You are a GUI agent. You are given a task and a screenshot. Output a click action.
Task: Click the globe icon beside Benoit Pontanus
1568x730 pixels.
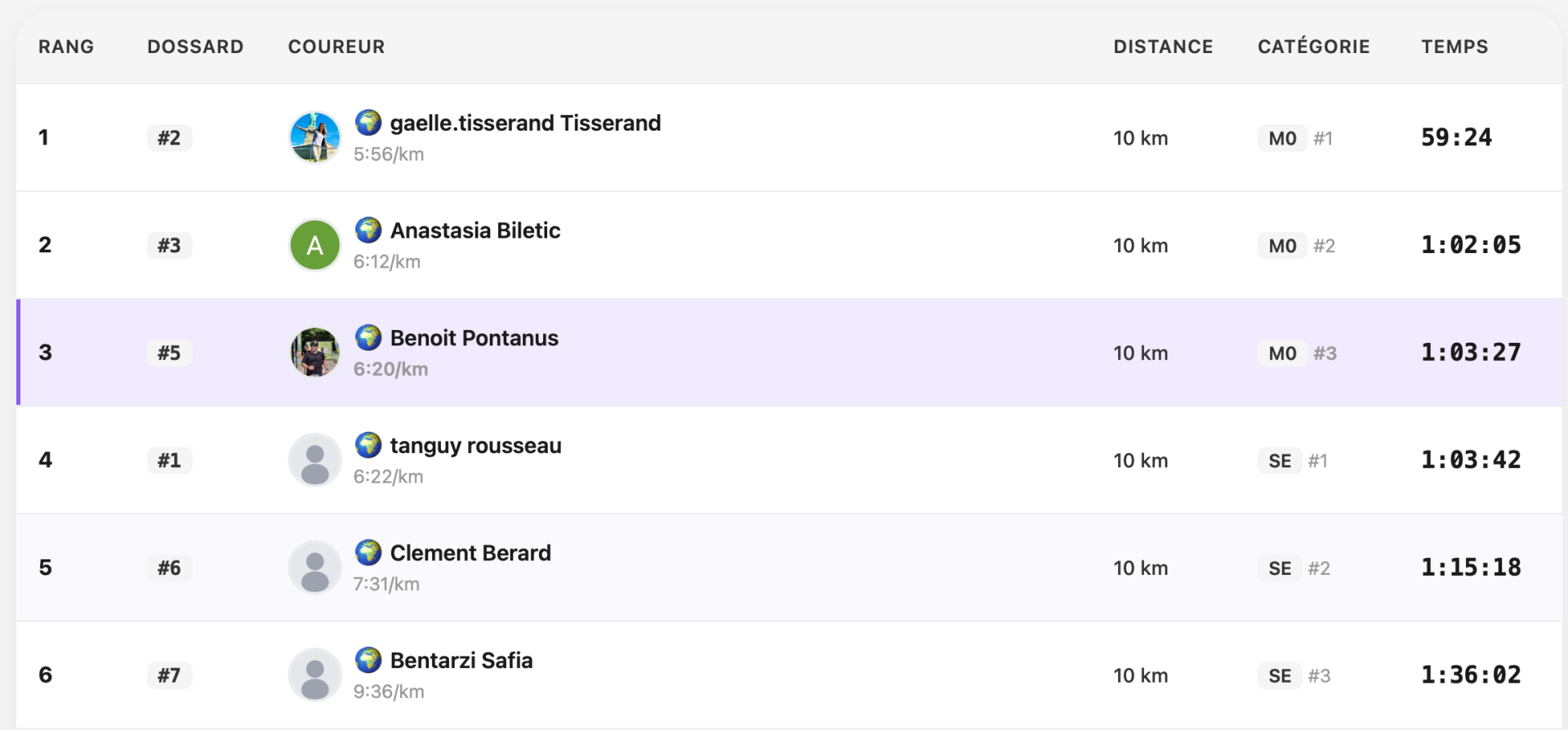(368, 337)
